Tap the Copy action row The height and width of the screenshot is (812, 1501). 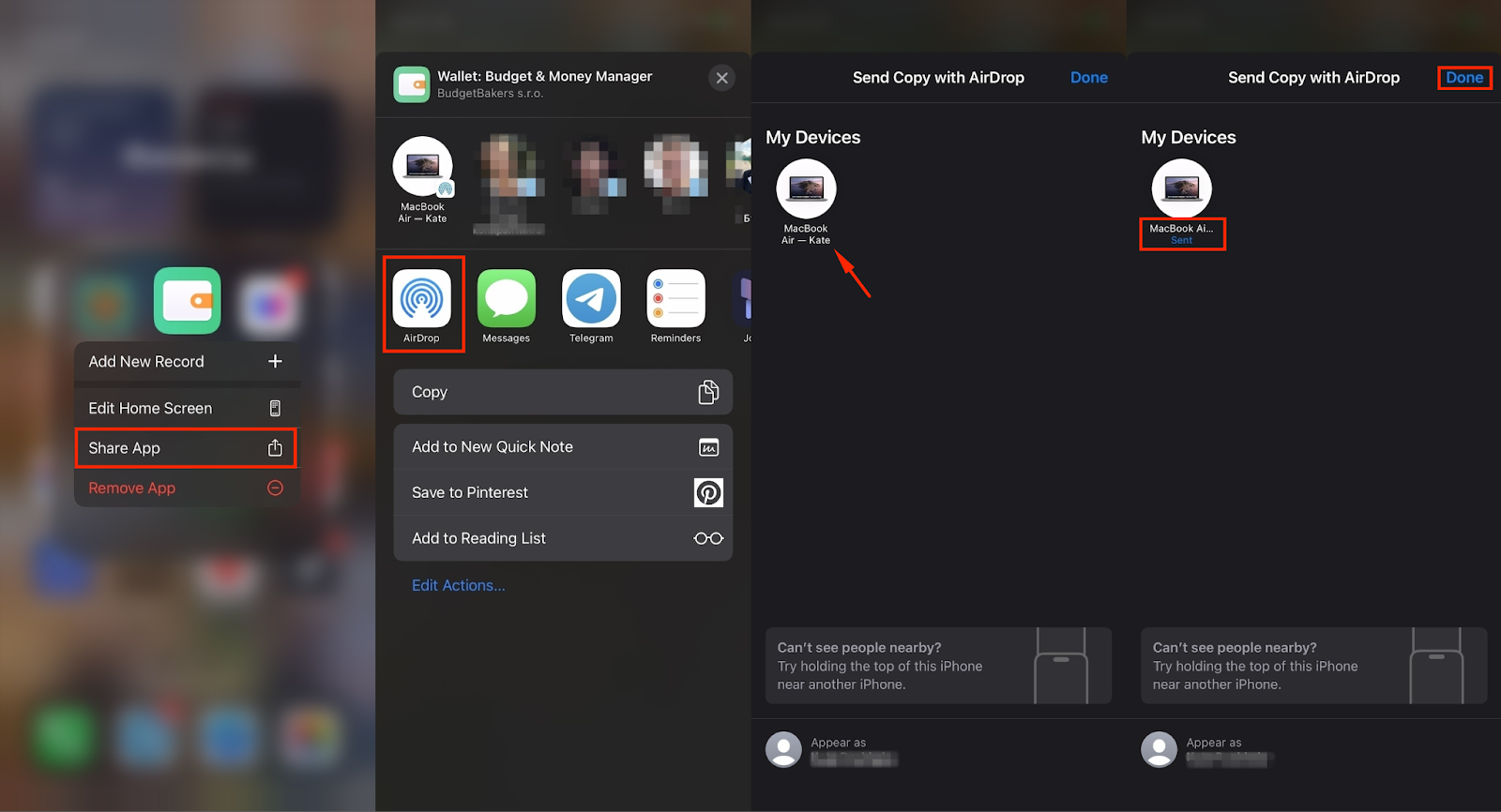pyautogui.click(x=563, y=392)
